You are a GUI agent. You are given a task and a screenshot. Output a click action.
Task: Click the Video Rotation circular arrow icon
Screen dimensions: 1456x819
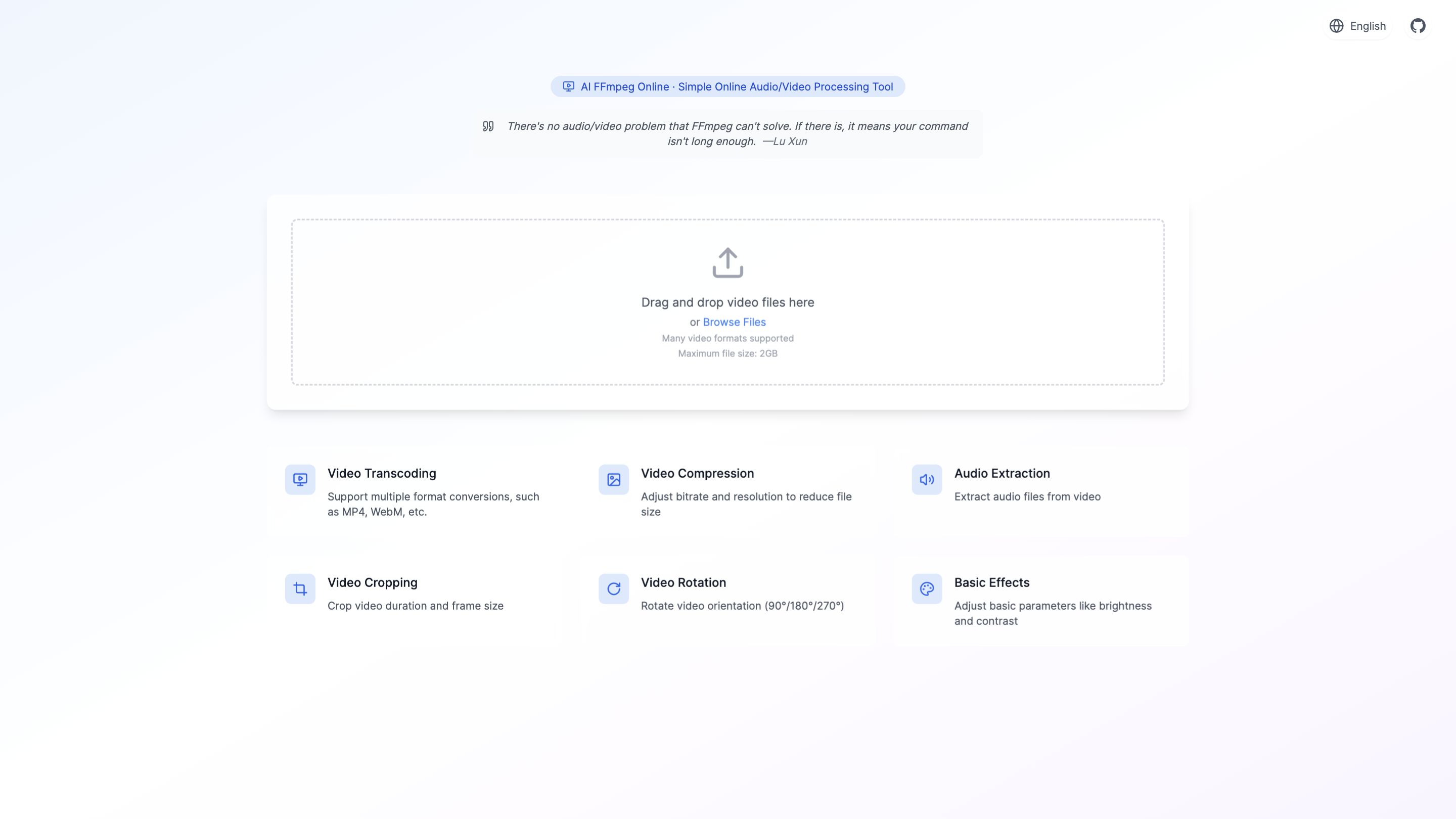click(x=613, y=588)
